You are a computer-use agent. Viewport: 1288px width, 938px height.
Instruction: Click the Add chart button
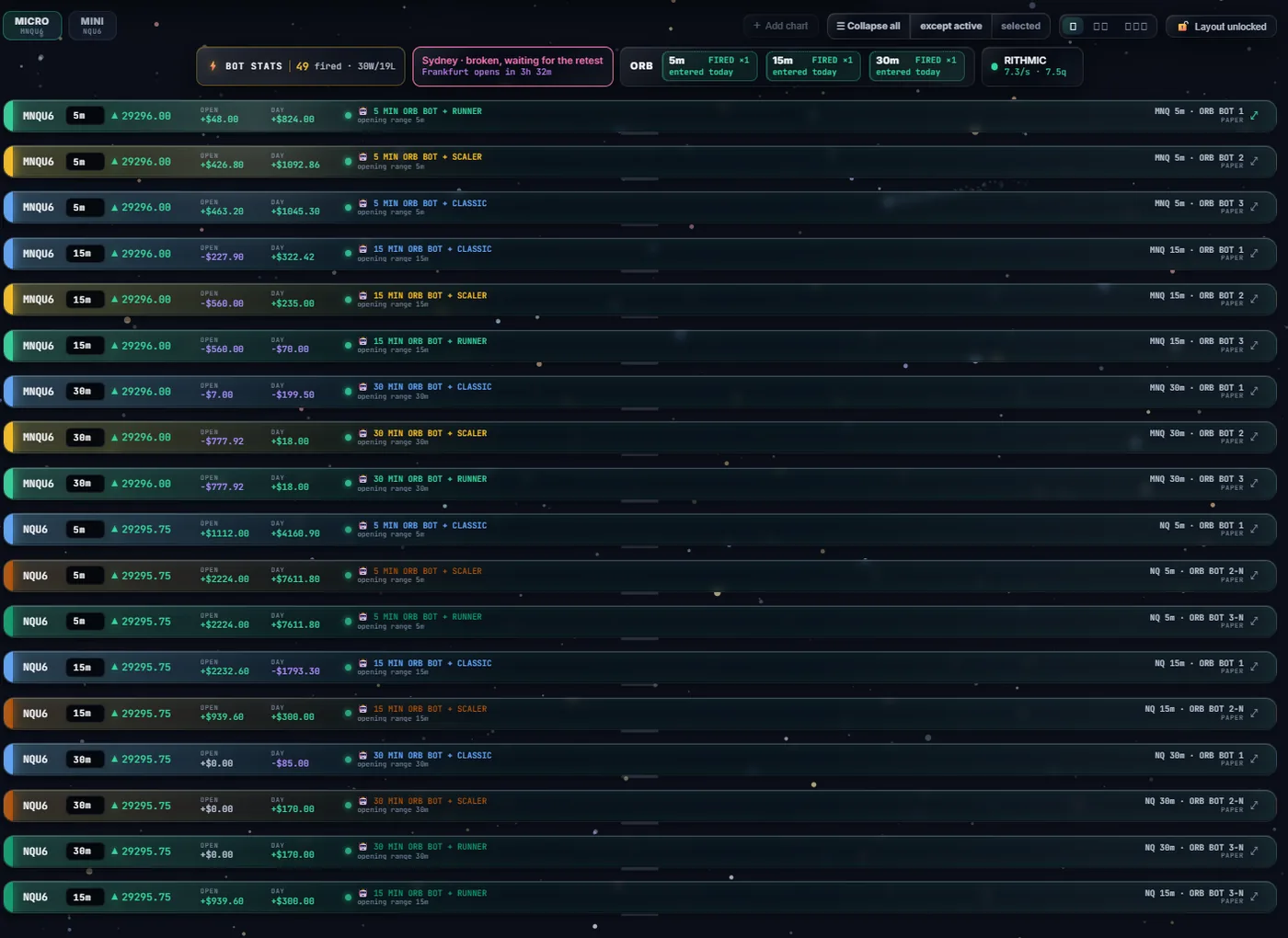(x=781, y=27)
